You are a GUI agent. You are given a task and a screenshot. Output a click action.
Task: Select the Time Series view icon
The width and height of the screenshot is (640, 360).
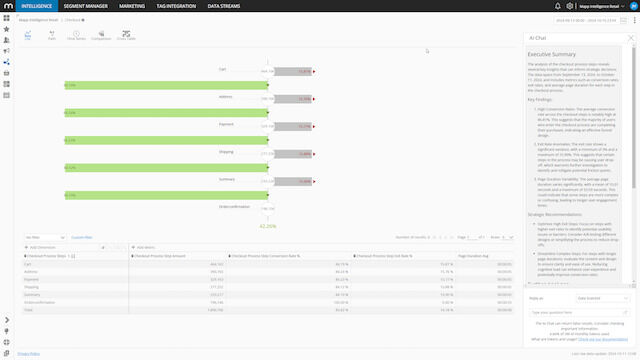pos(76,35)
